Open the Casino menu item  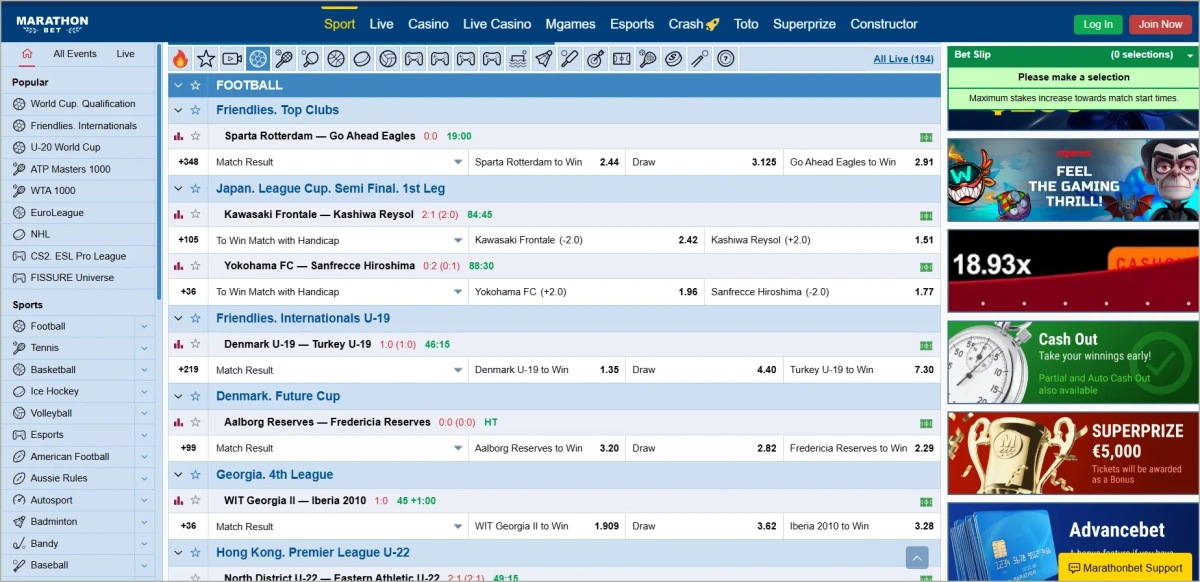click(x=428, y=23)
